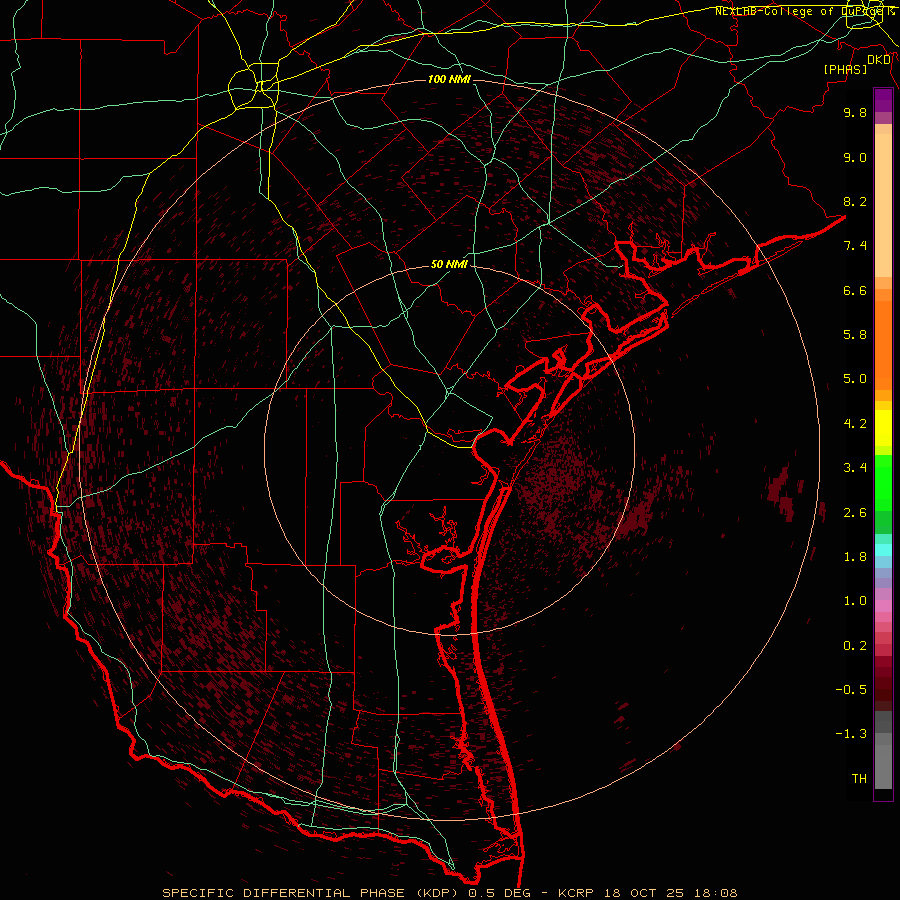Click the 100 NMI range ring label

(x=449, y=79)
